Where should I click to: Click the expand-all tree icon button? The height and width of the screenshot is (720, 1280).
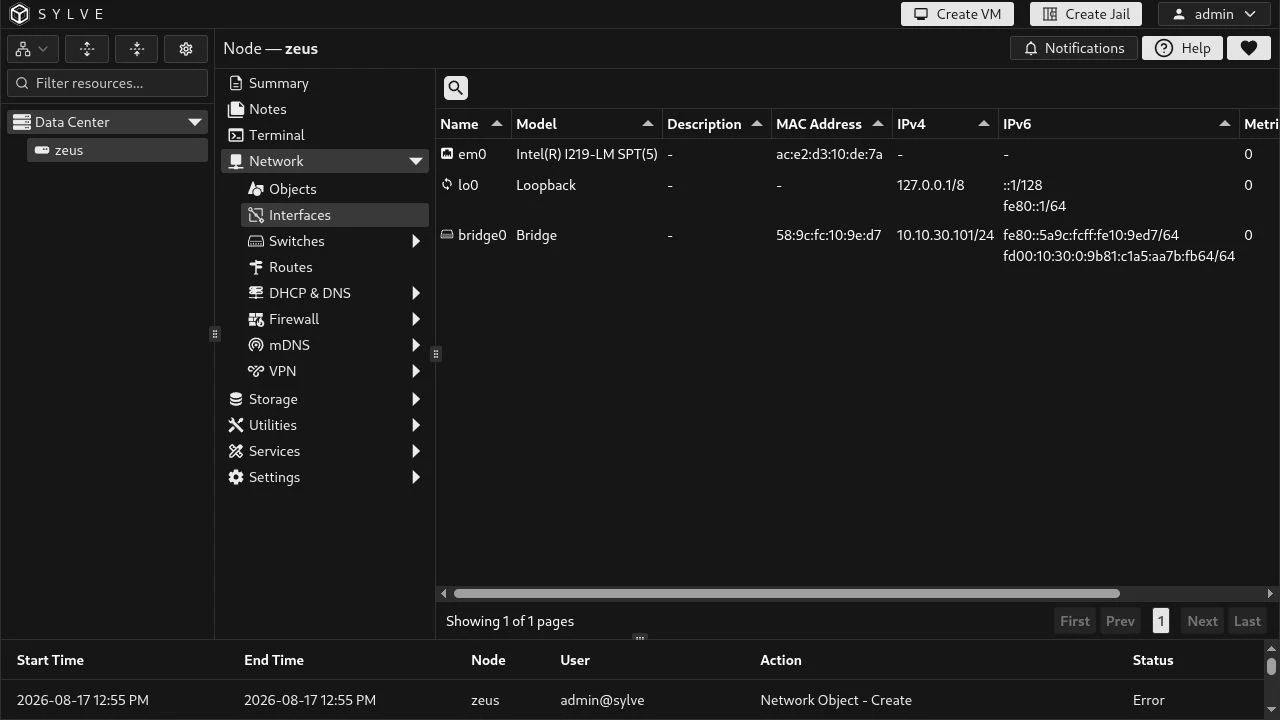tap(87, 49)
